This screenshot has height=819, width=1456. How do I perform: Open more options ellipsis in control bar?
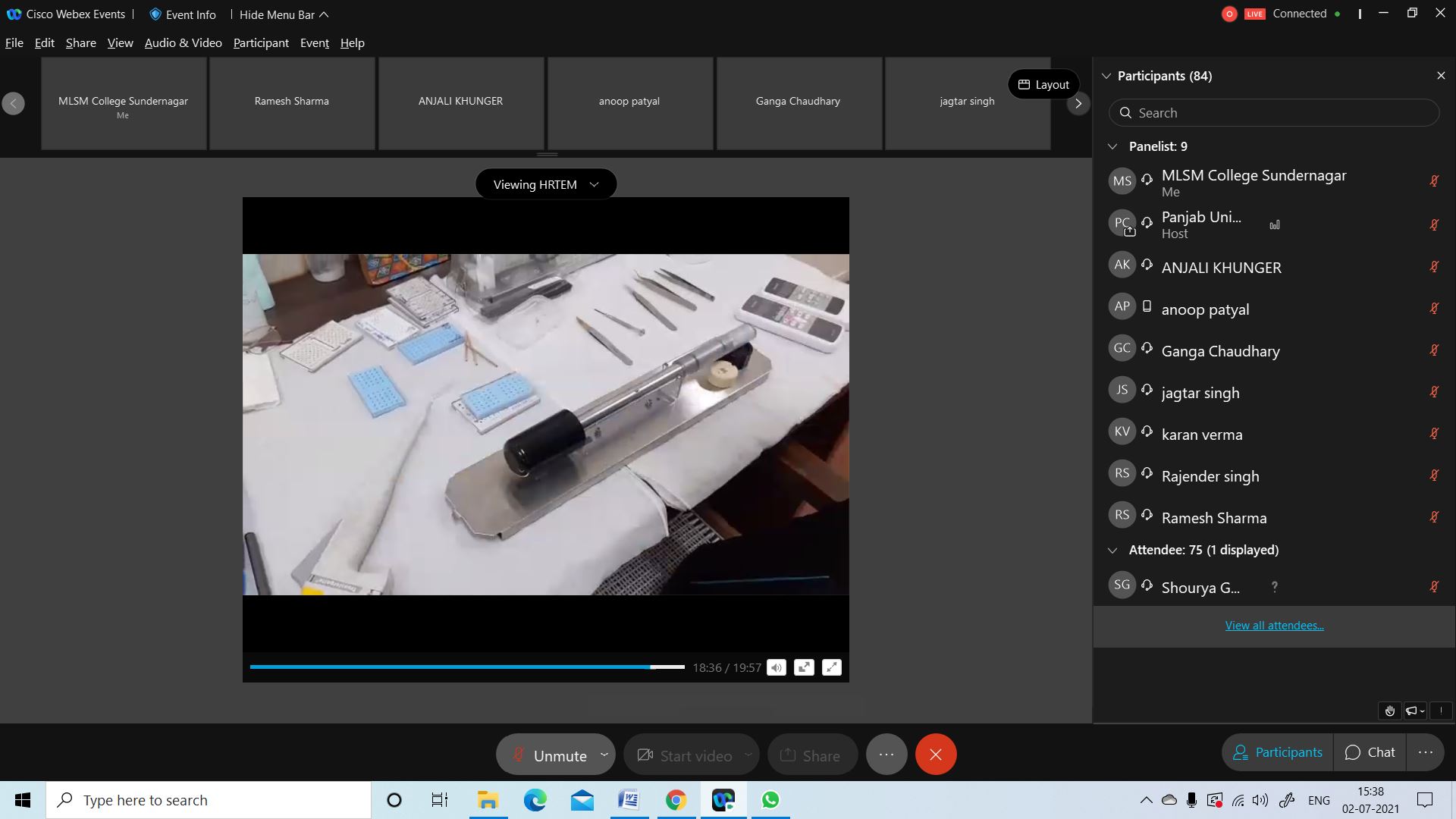[886, 755]
